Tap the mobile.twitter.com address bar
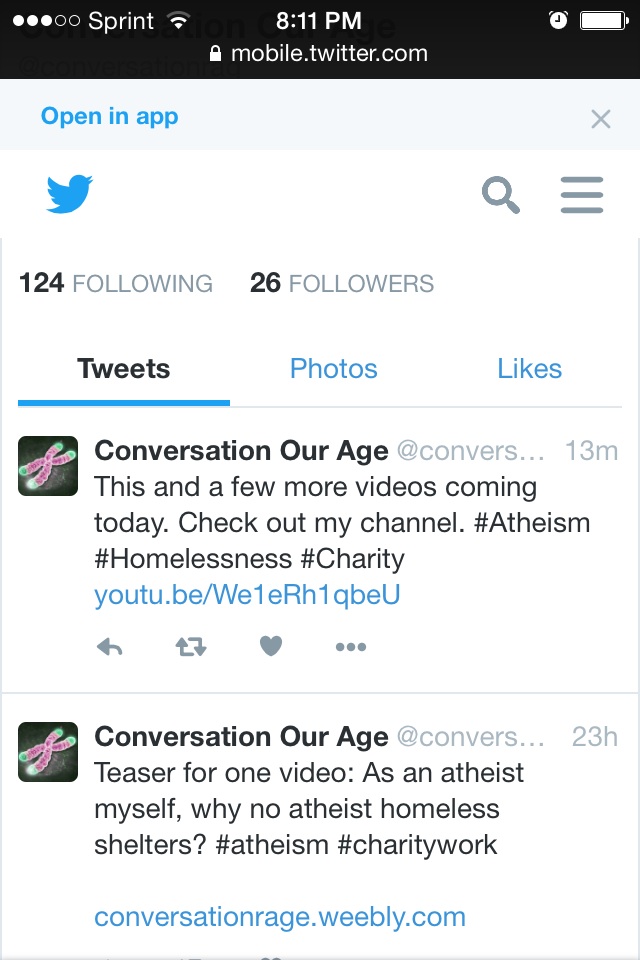This screenshot has width=640, height=960. [318, 54]
